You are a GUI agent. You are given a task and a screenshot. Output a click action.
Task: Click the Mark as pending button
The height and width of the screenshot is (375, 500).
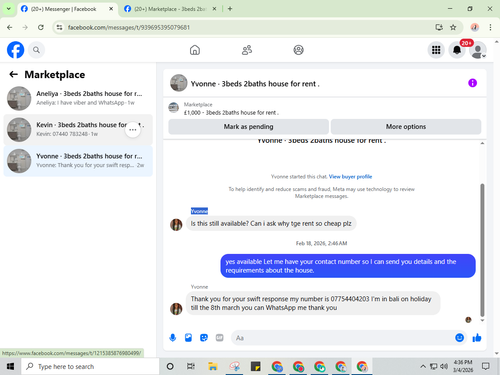[x=248, y=127]
